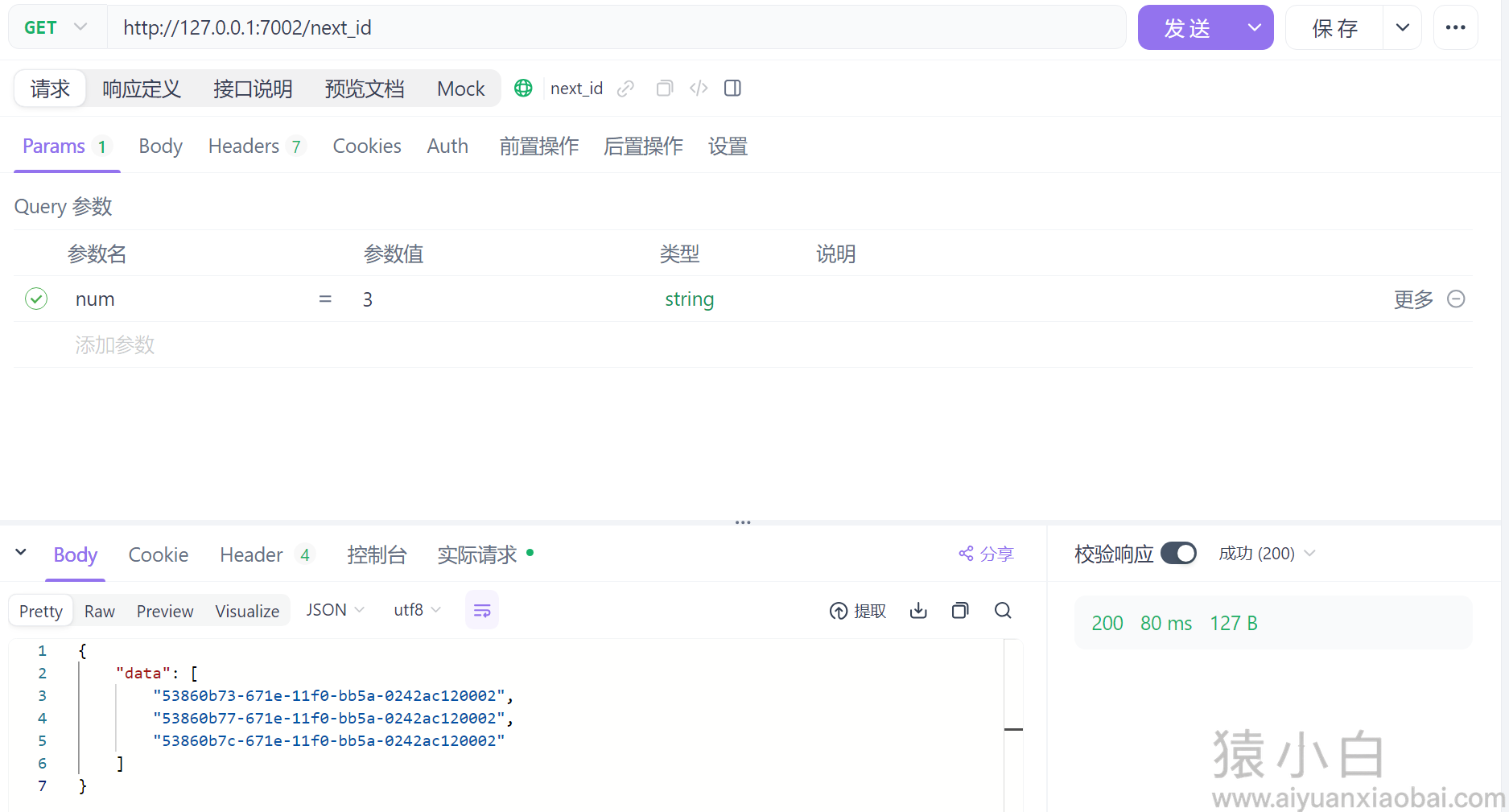
Task: Expand the JSON format dropdown
Action: [335, 610]
